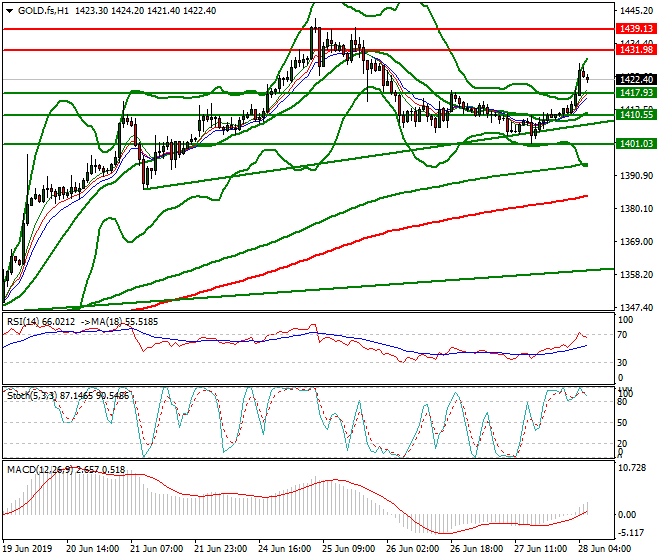The image size is (660, 560).
Task: Click the Stochastic 80 level scale value
Action: pyautogui.click(x=623, y=402)
